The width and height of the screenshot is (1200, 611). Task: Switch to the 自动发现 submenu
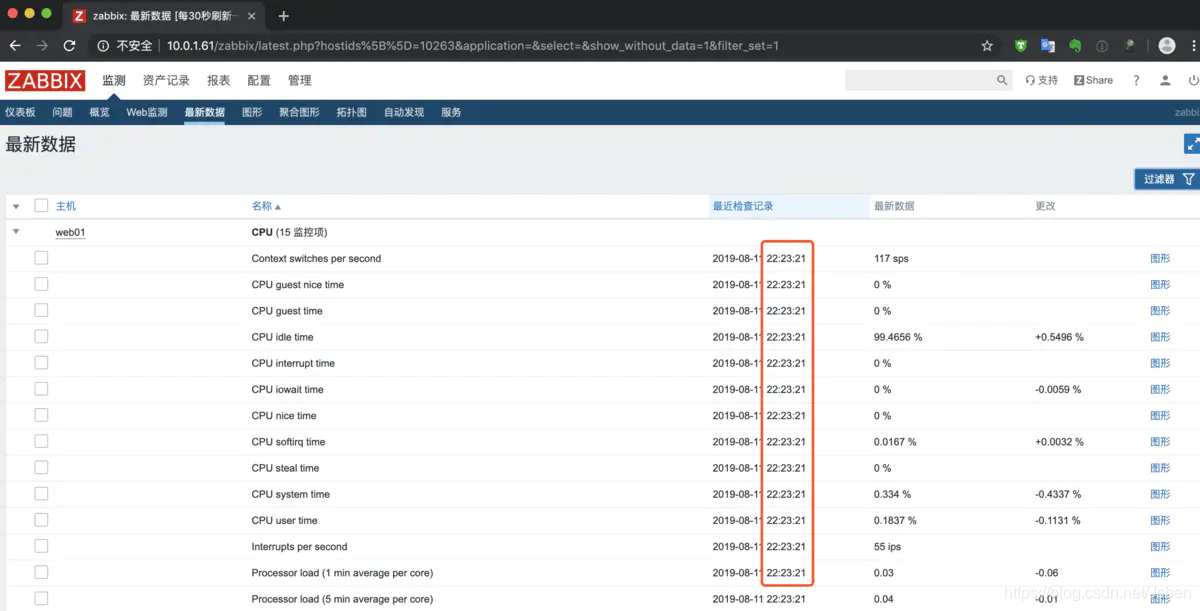[404, 113]
